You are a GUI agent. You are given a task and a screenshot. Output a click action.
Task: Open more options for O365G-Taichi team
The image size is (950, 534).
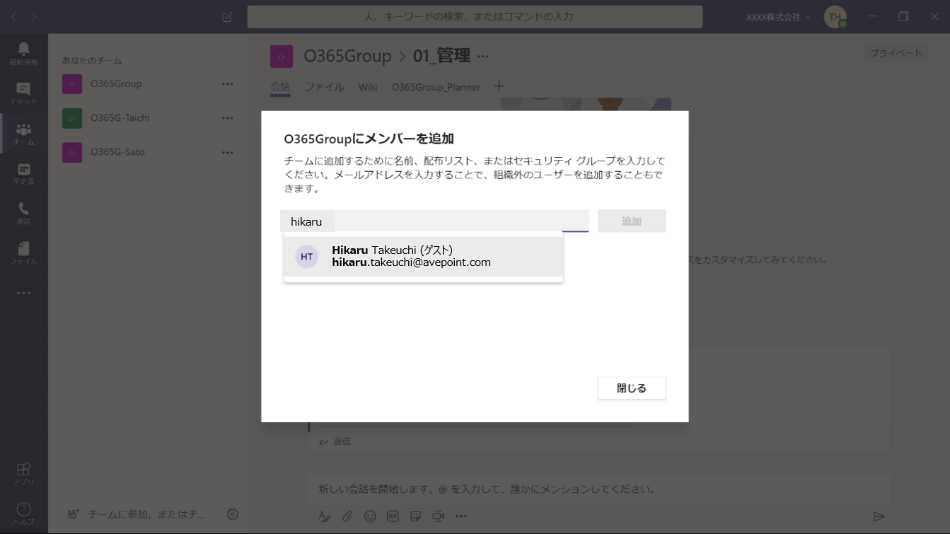(x=227, y=118)
